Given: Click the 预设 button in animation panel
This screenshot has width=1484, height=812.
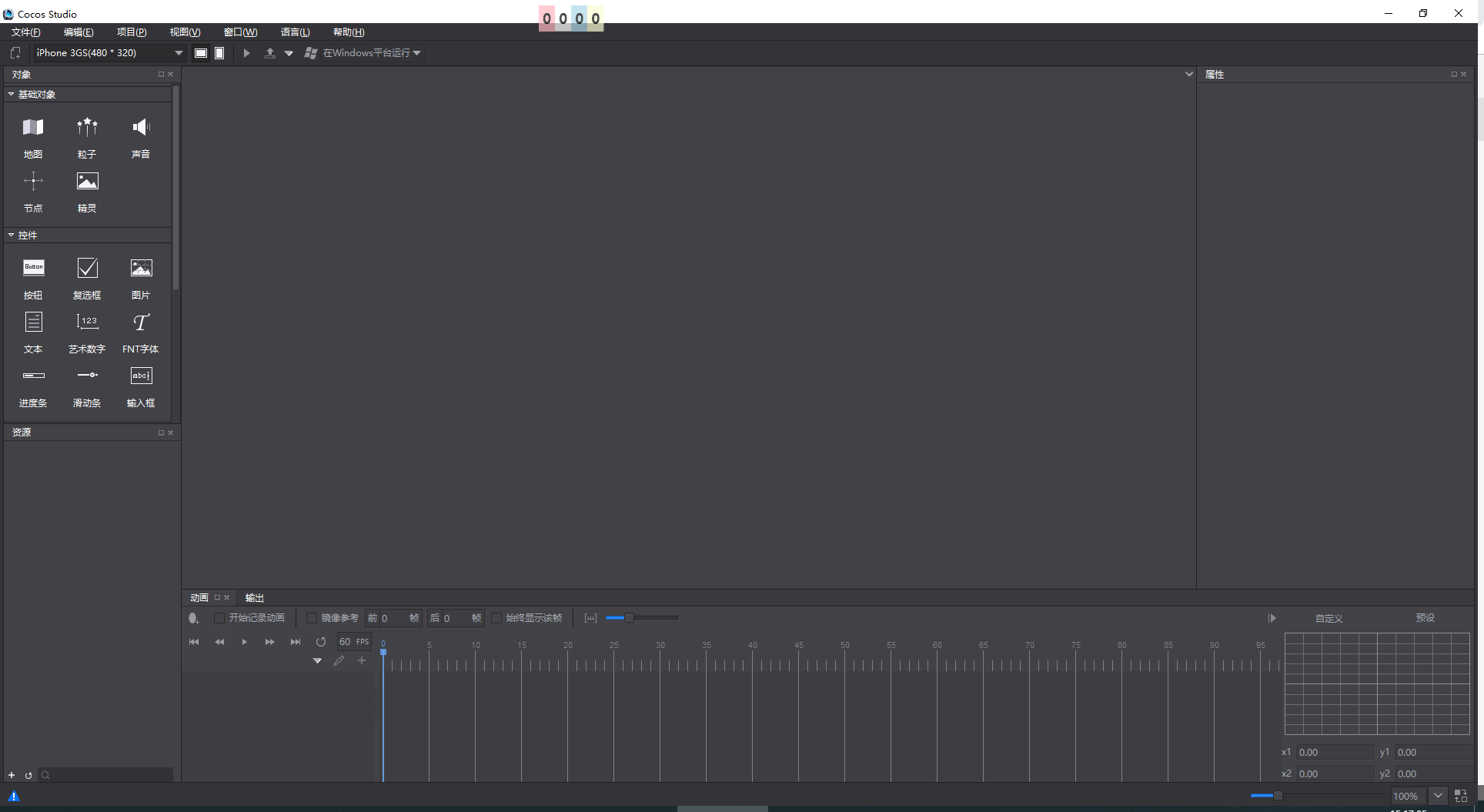Looking at the screenshot, I should (x=1426, y=617).
